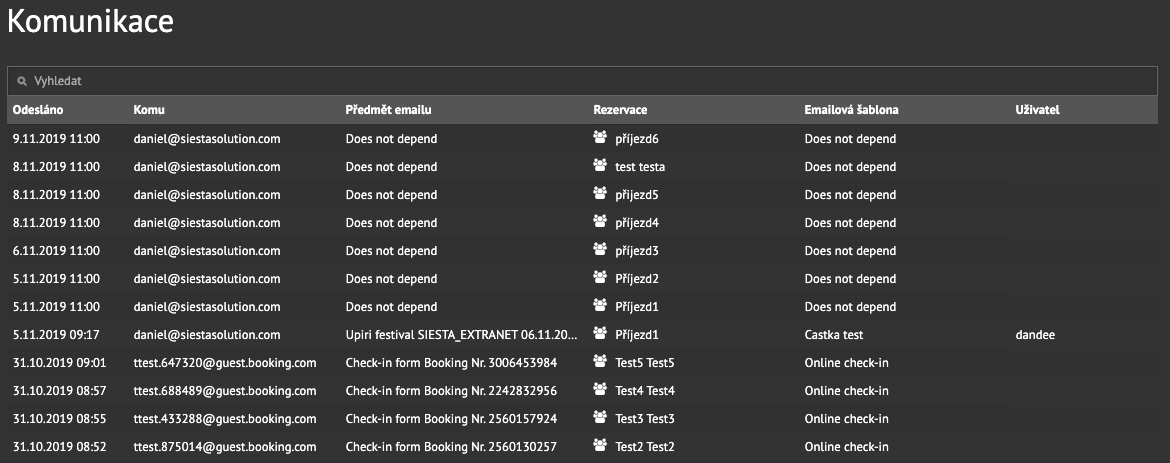This screenshot has height=463, width=1170.
Task: Click the group icon beside Test2 Test2
Action: (x=600, y=445)
